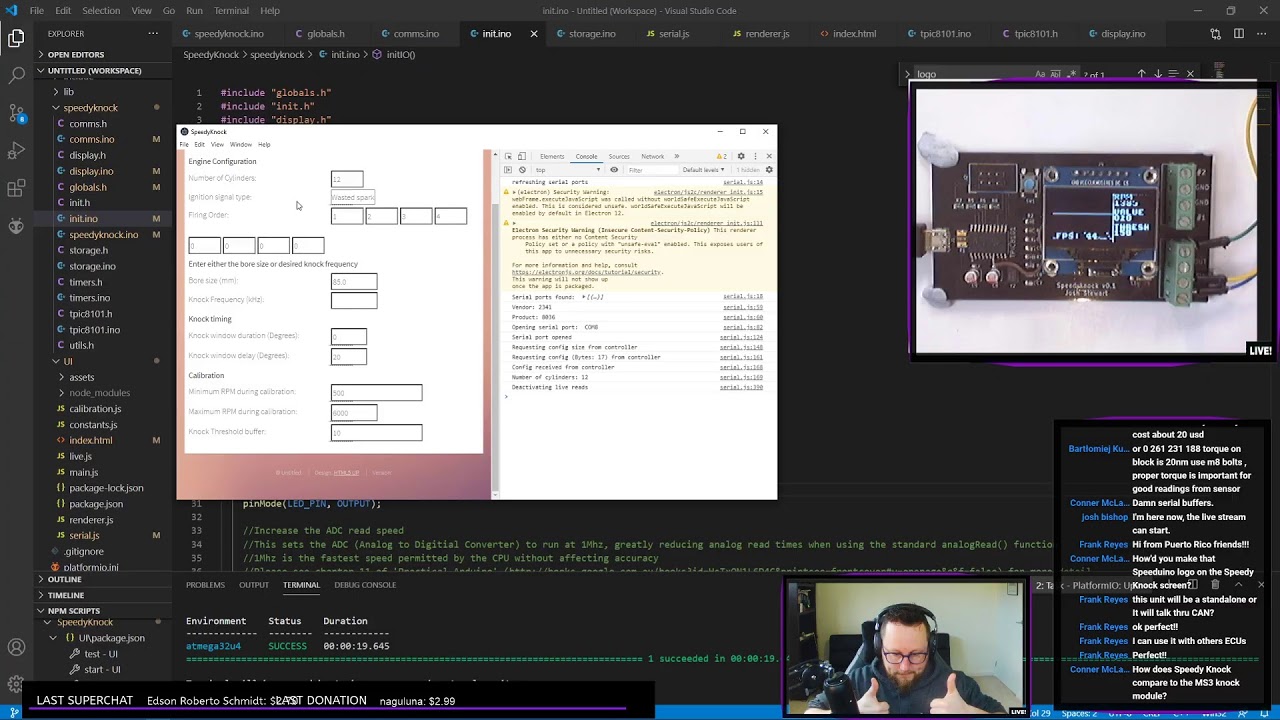The height and width of the screenshot is (720, 1280).
Task: Click Number of Cylinders input field
Action: pos(347,179)
